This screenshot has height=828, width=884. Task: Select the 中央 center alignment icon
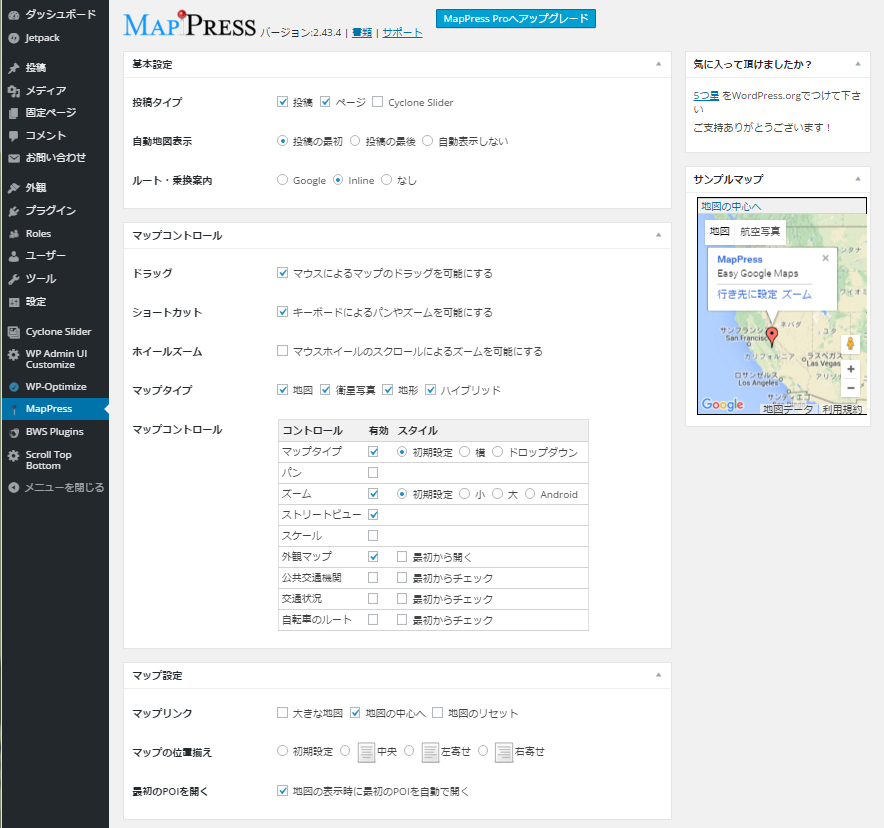(x=366, y=751)
